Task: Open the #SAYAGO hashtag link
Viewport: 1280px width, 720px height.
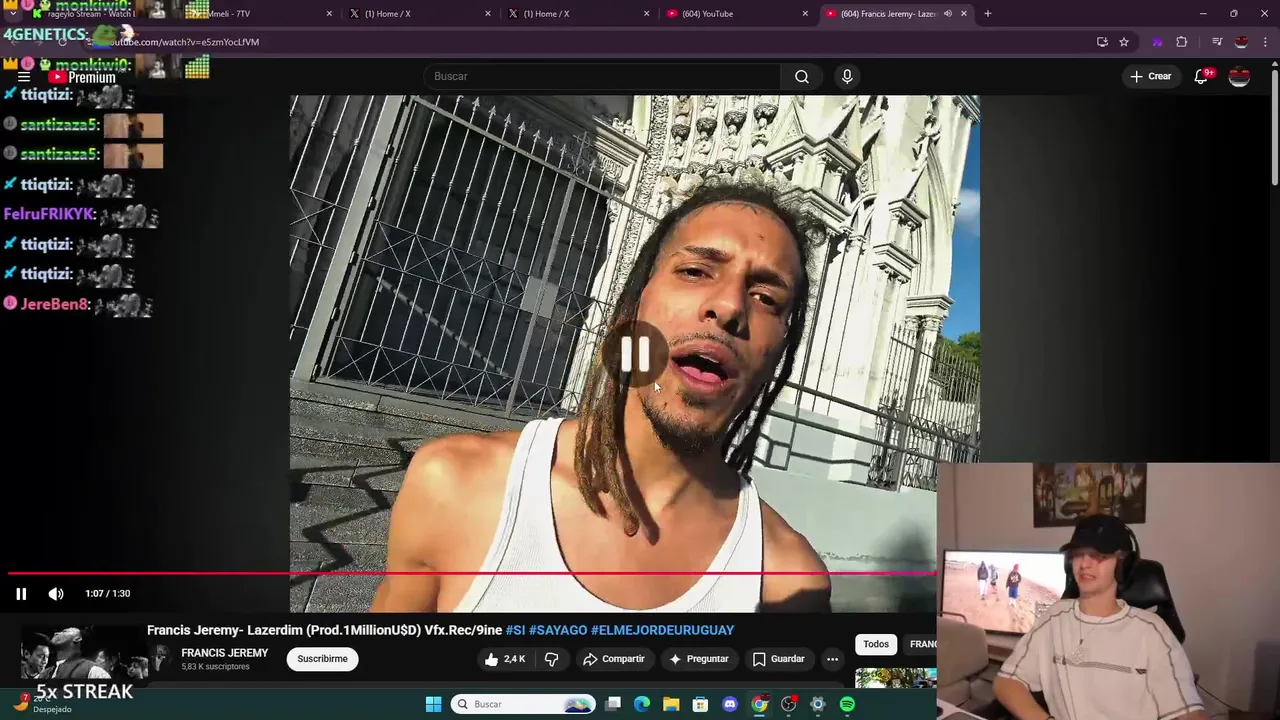Action: click(557, 630)
